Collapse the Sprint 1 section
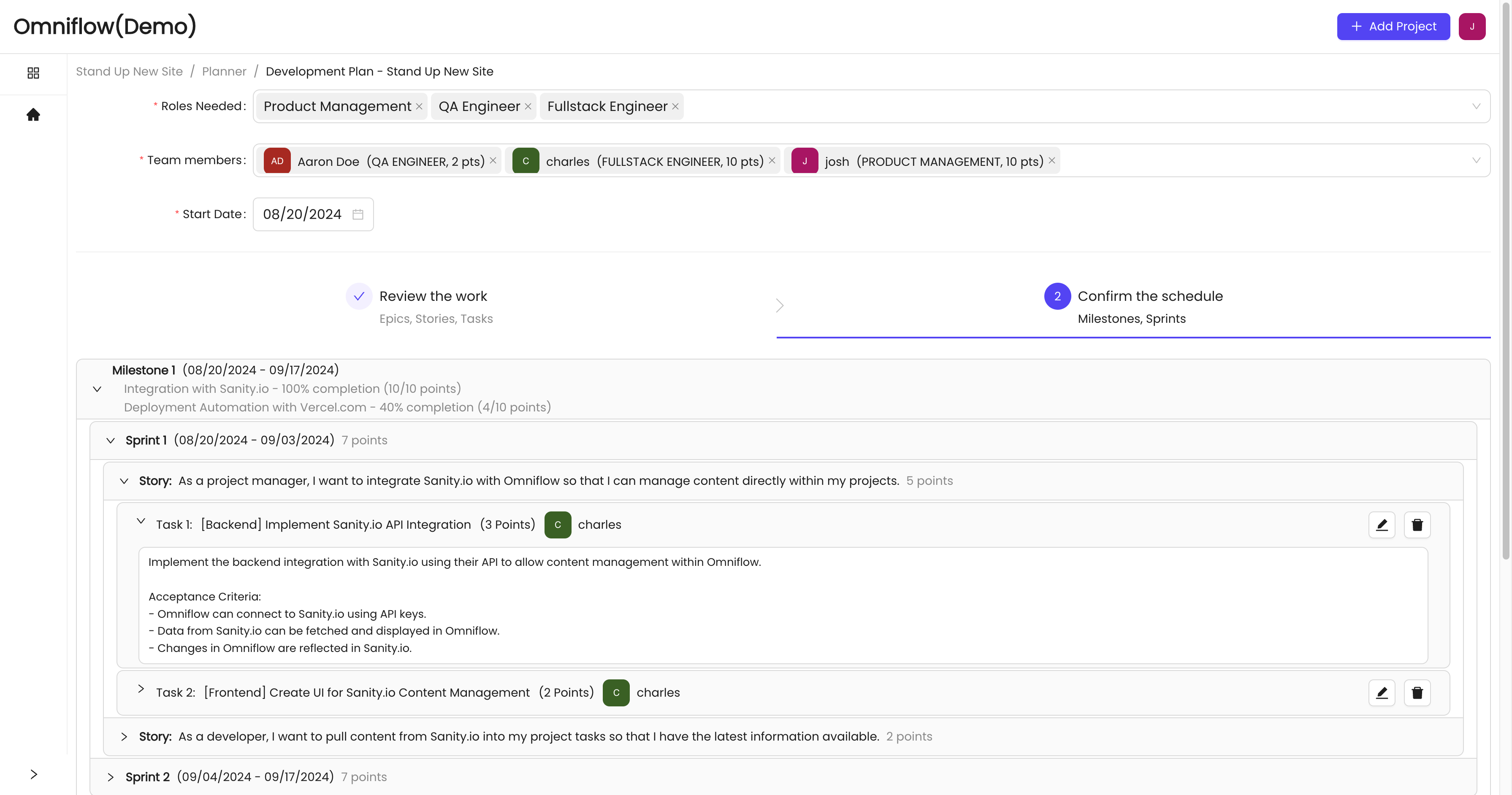Image resolution: width=1512 pixels, height=795 pixels. (110, 440)
